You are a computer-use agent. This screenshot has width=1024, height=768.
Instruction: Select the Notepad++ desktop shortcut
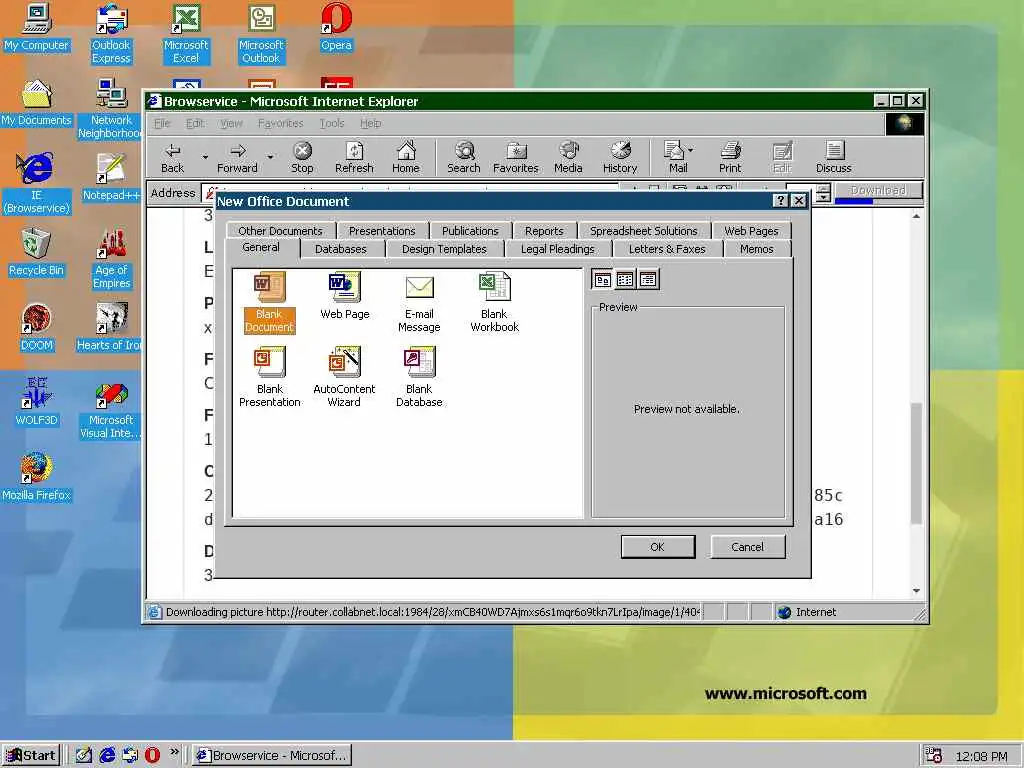click(112, 178)
